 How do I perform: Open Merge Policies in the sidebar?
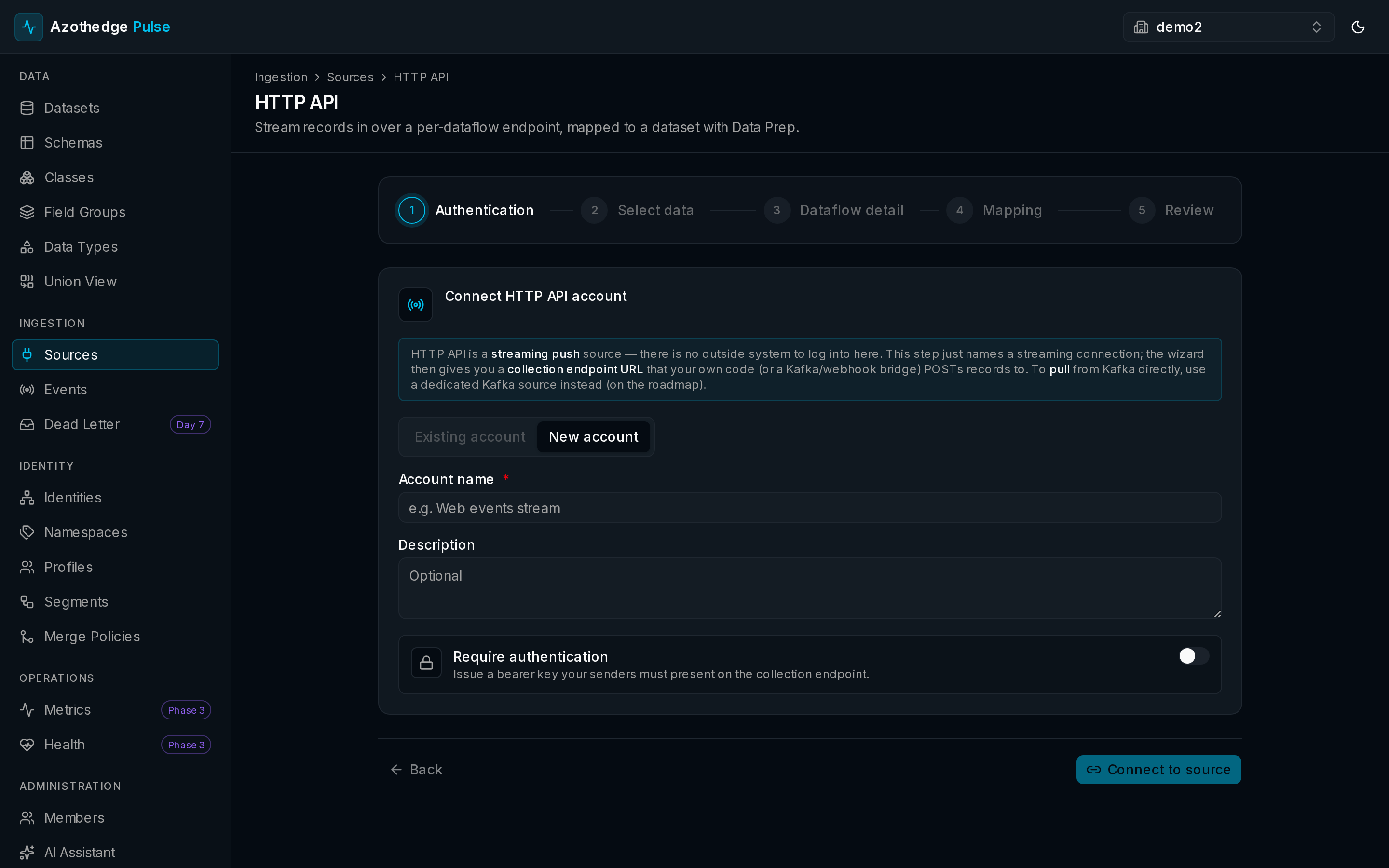pyautogui.click(x=115, y=637)
